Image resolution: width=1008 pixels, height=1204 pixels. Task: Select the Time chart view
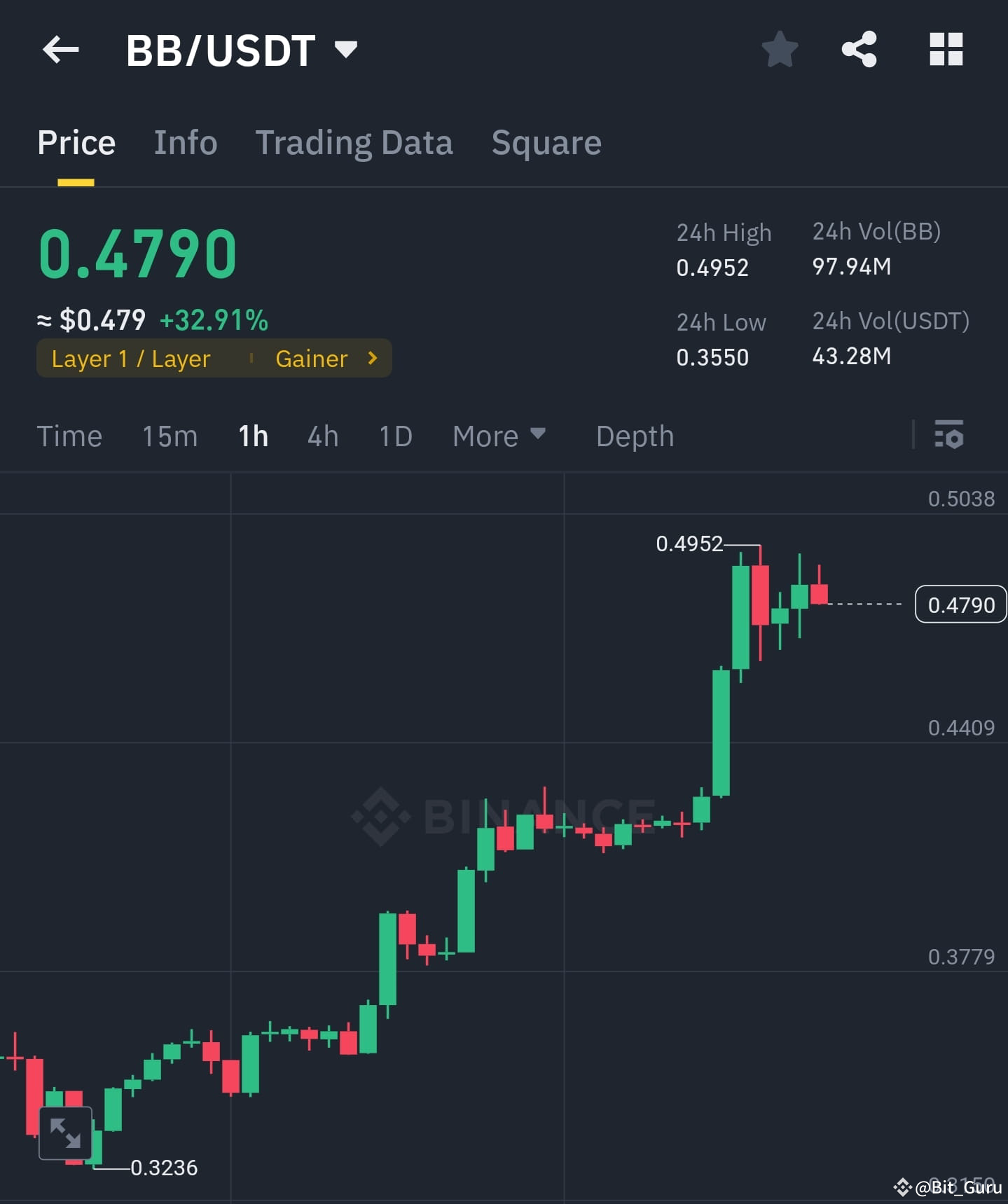(69, 436)
